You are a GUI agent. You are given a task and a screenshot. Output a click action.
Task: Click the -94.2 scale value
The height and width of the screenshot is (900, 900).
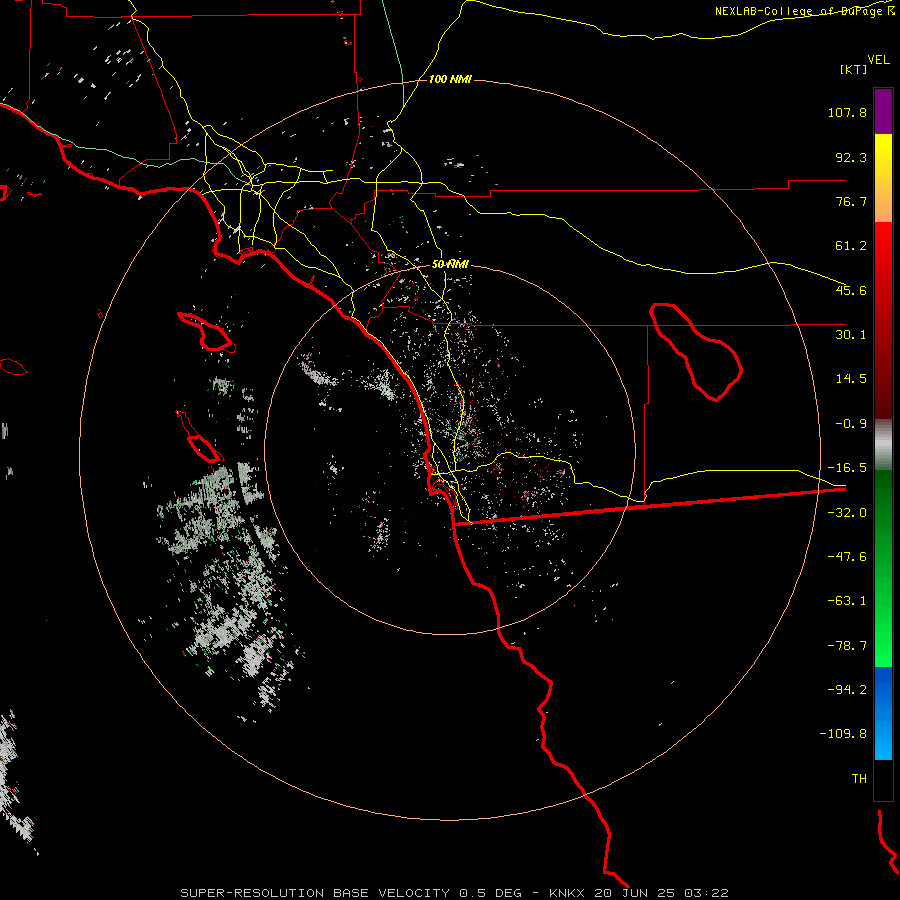coord(847,689)
